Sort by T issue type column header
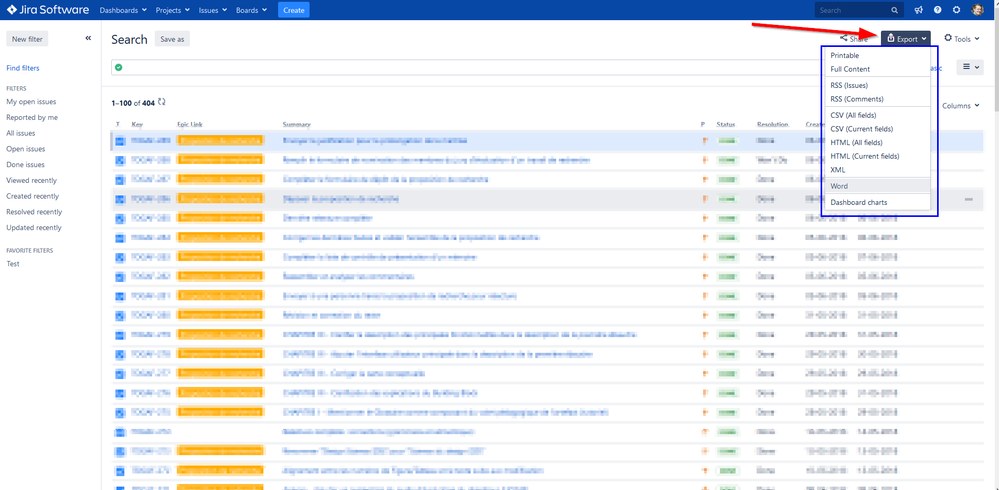Screen dimensions: 999x490 click(x=117, y=124)
